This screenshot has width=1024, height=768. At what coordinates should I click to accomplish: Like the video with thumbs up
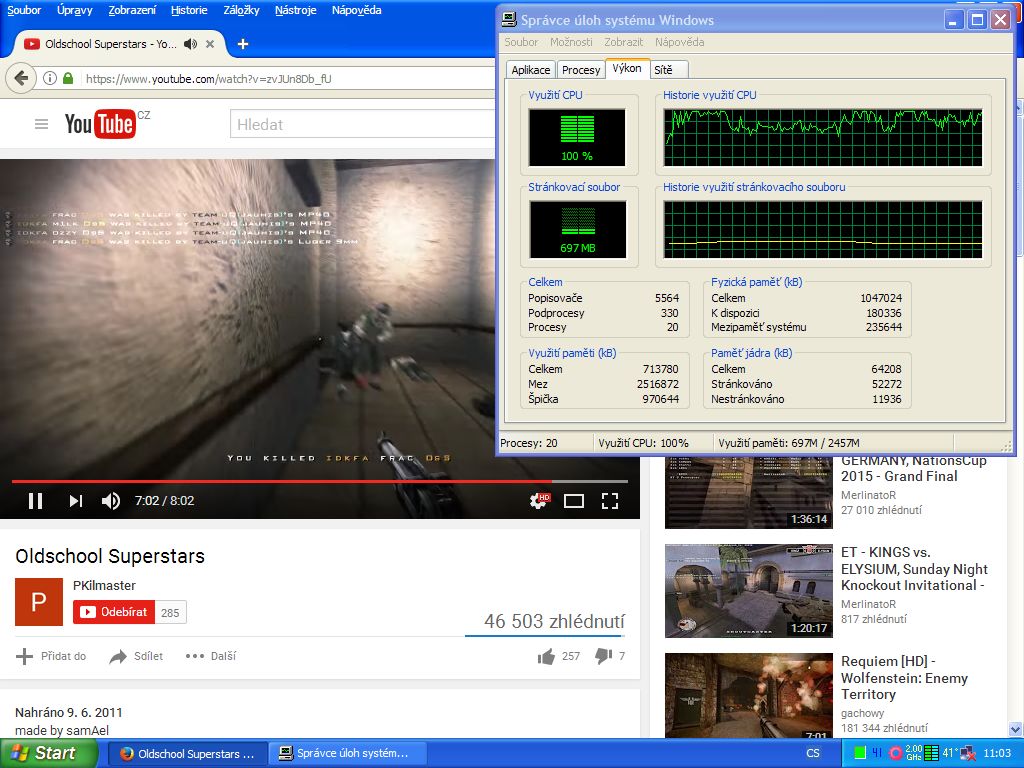(x=546, y=656)
